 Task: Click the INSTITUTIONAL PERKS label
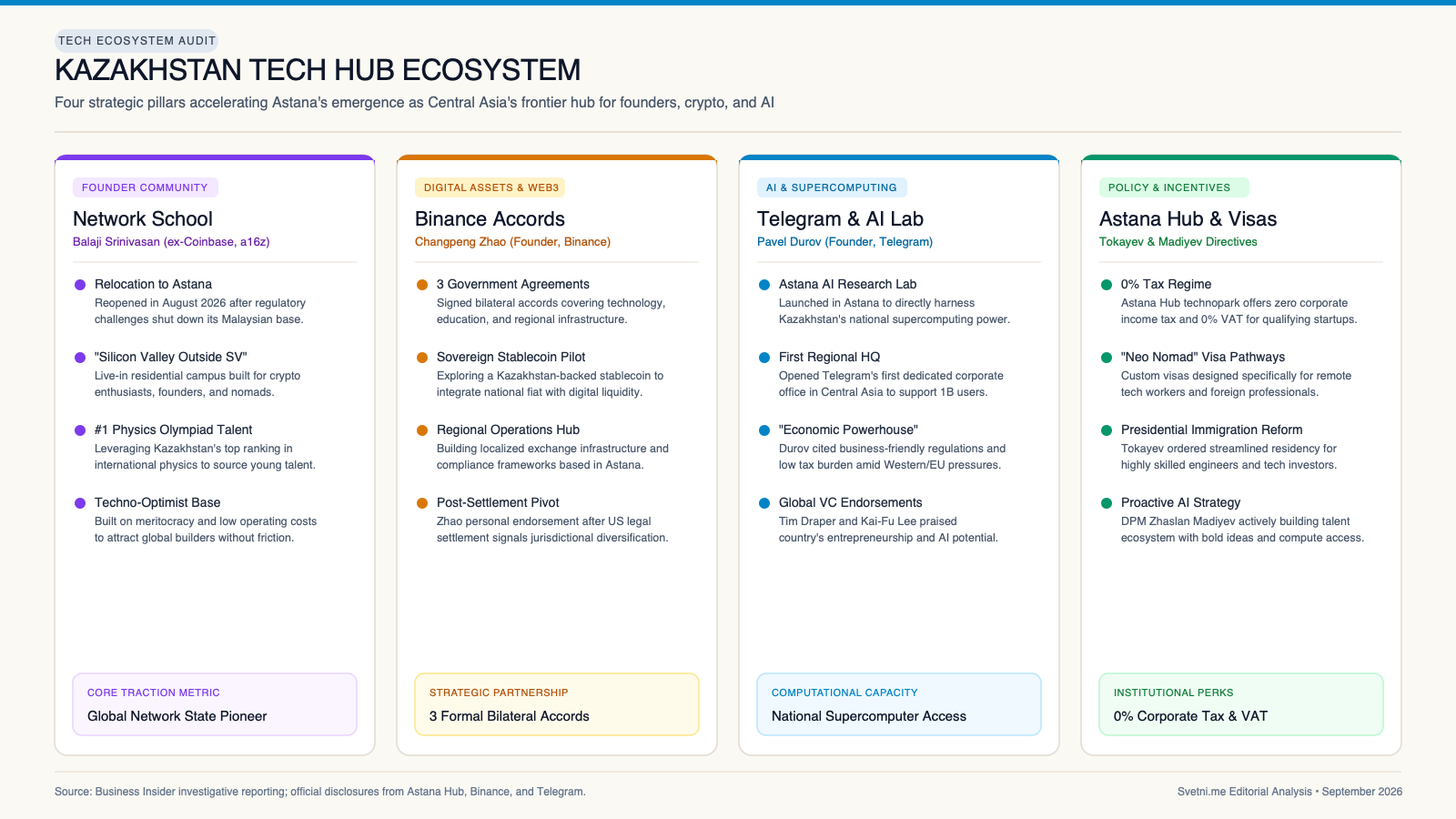[x=1173, y=693]
